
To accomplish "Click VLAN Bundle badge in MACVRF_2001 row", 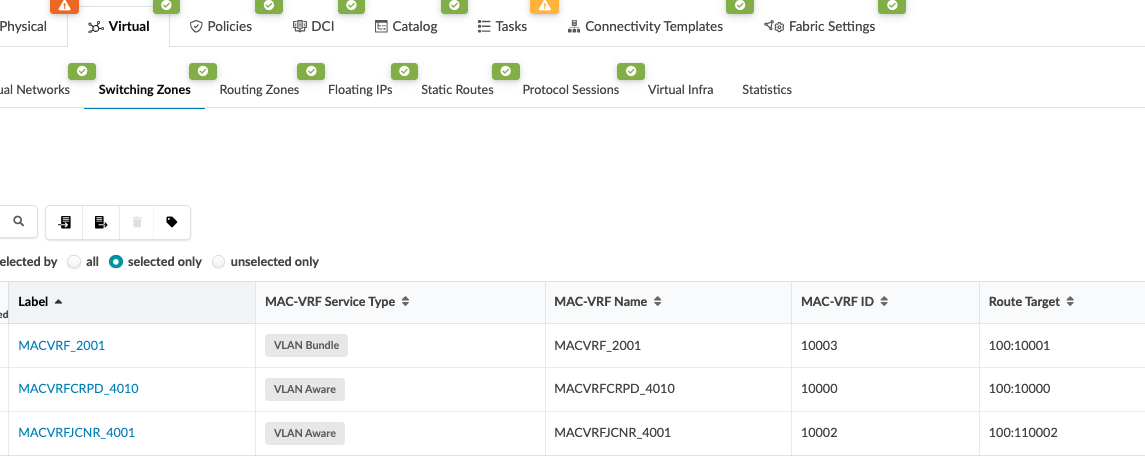I will click(x=307, y=345).
